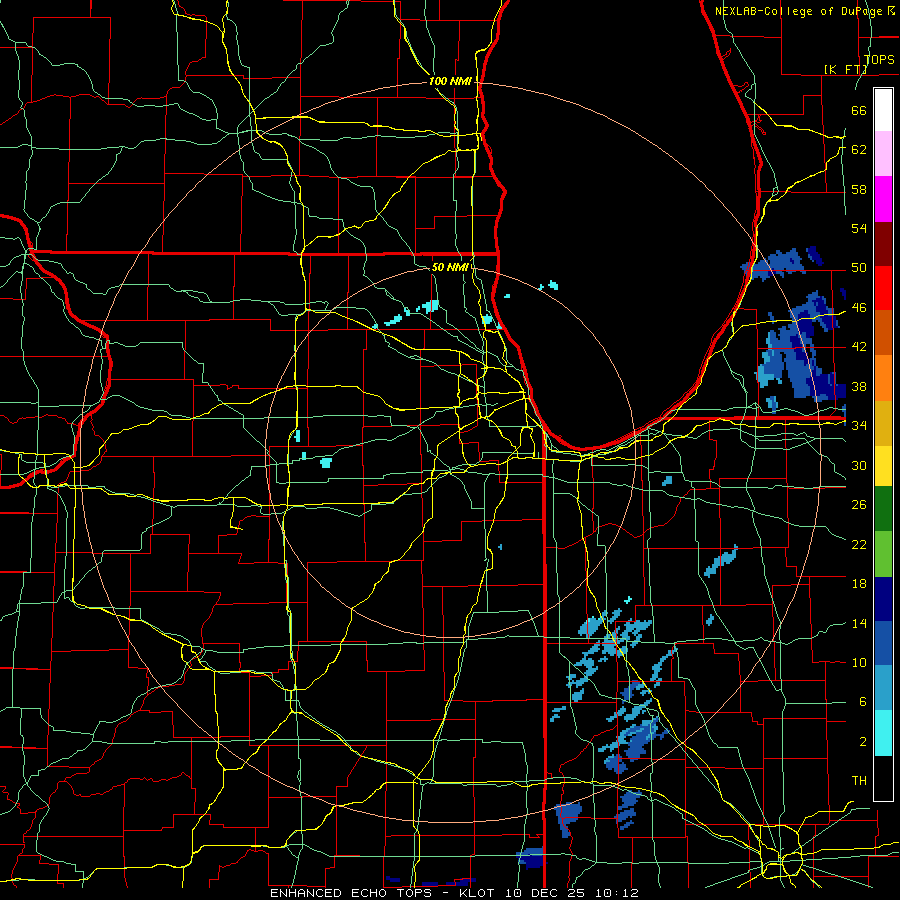Click the light orange legend swatch

[x=883, y=377]
